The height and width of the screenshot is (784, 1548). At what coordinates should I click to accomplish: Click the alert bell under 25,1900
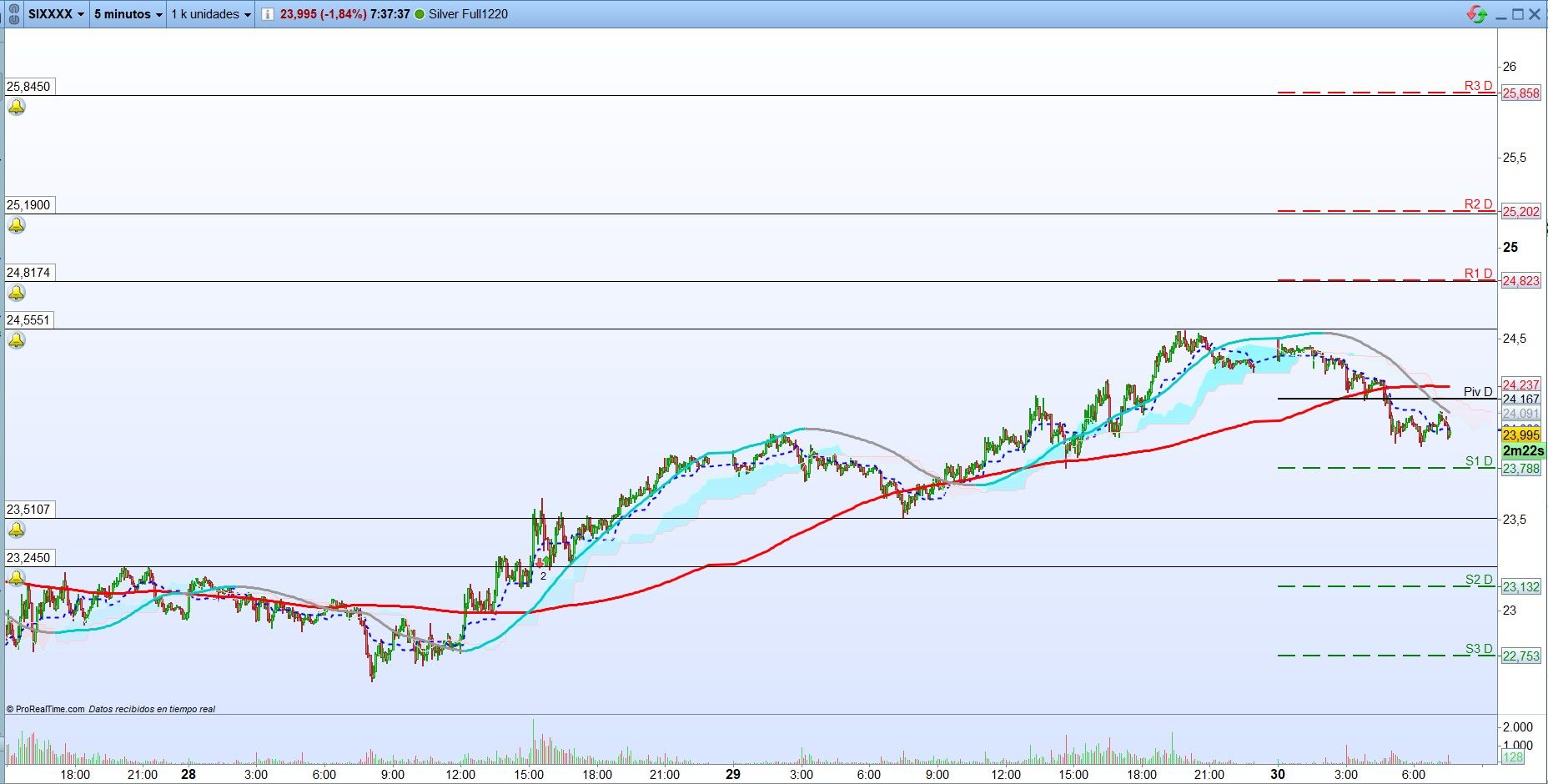17,225
